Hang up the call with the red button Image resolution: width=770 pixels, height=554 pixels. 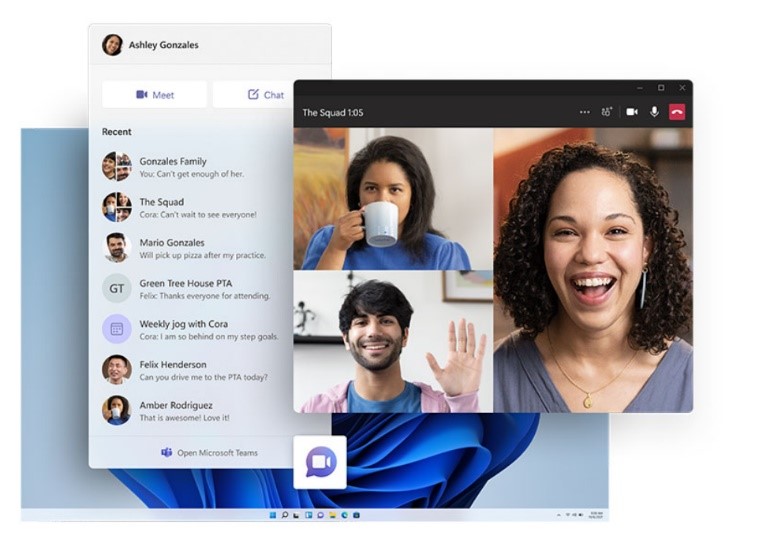tap(677, 112)
